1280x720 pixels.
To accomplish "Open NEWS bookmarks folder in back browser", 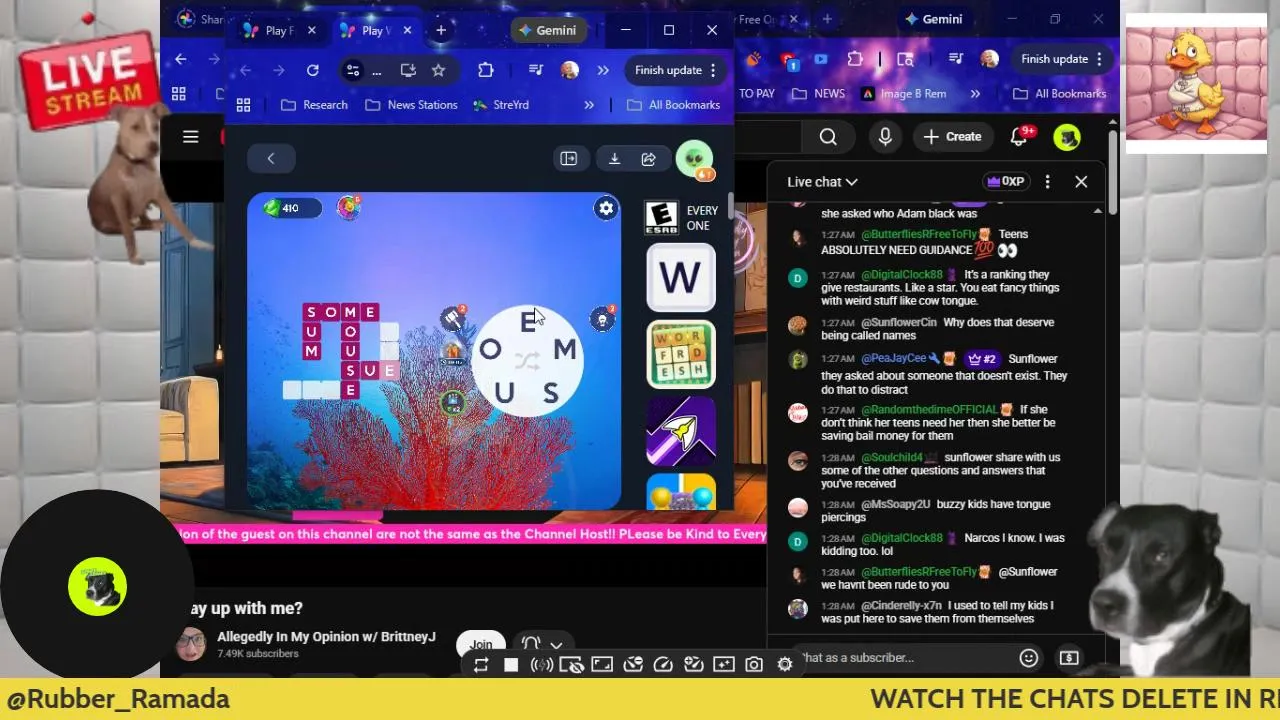I will click(819, 94).
